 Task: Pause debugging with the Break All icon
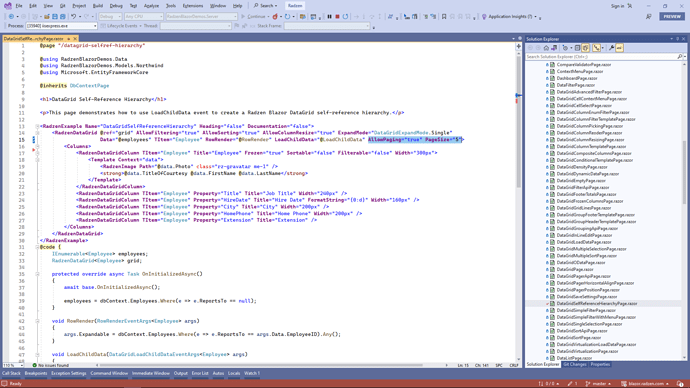329,17
